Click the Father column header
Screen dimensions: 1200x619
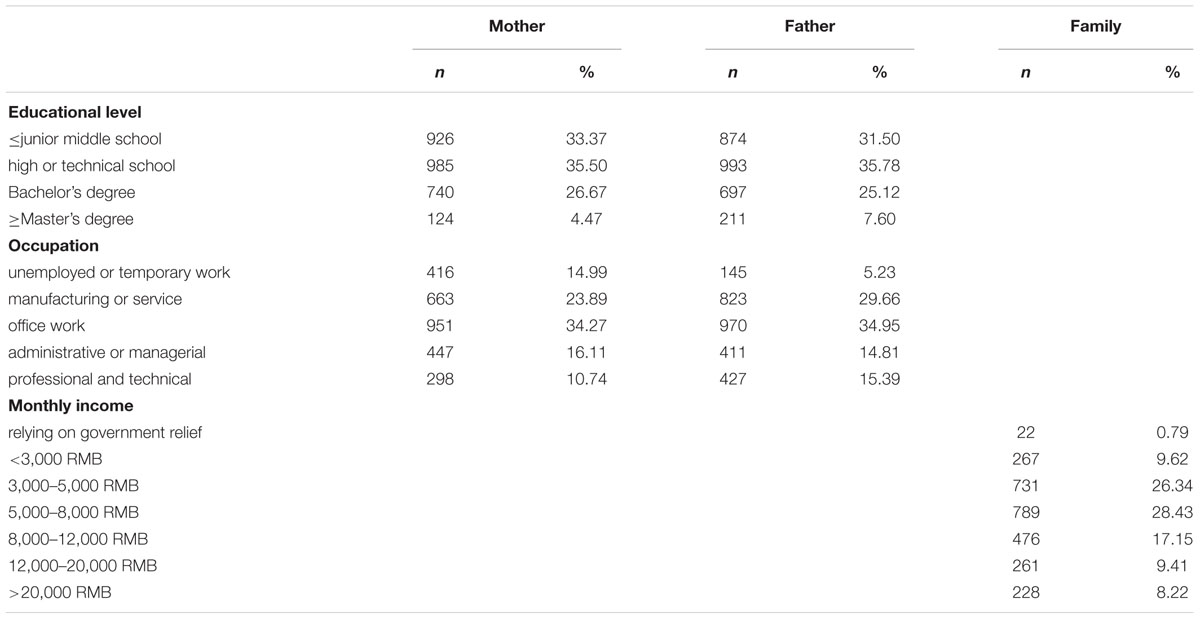coord(809,27)
